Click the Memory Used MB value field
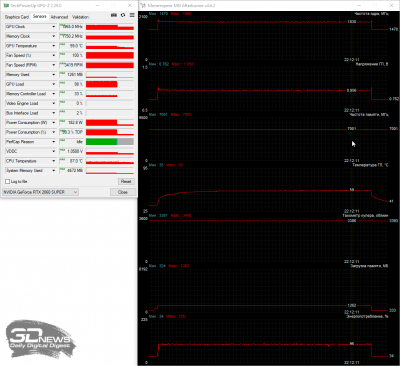 click(x=71, y=75)
